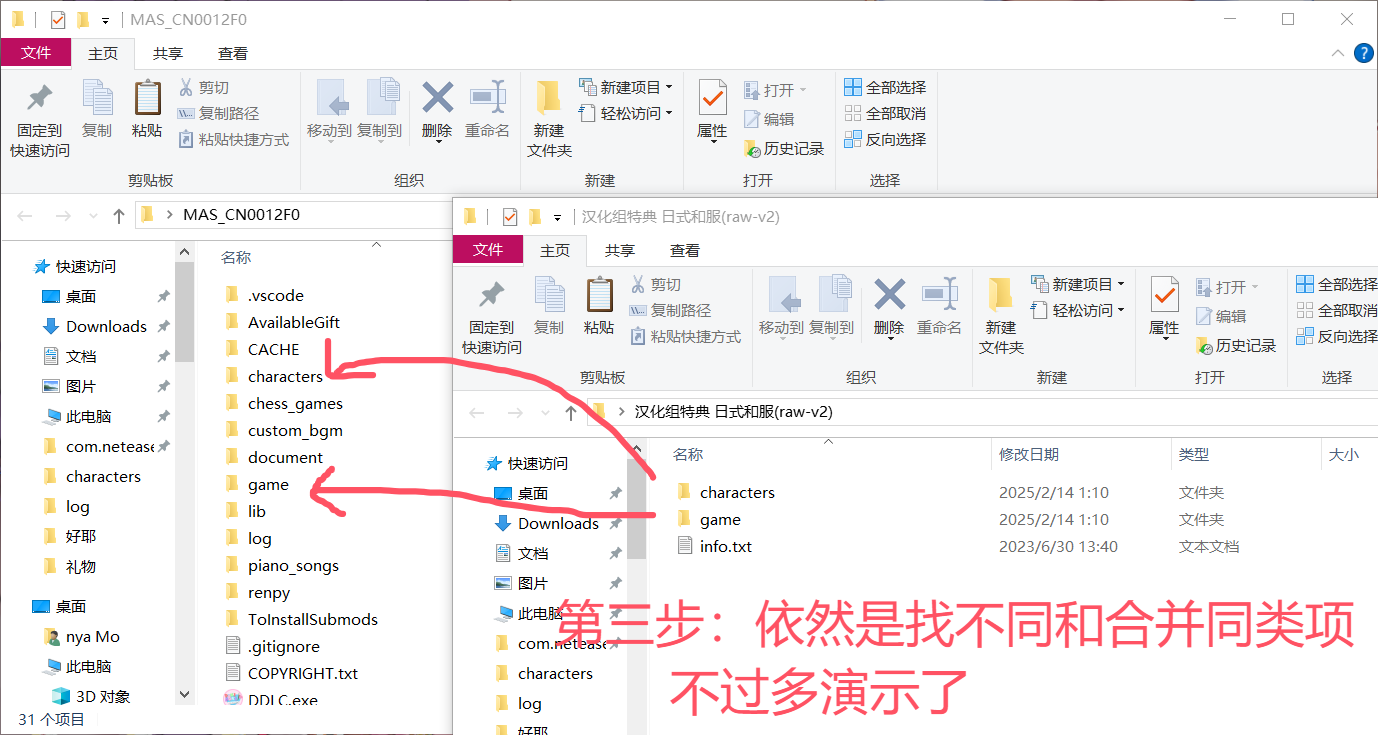Click the 复制路径 button in the back window
1378x735 pixels.
(219, 113)
